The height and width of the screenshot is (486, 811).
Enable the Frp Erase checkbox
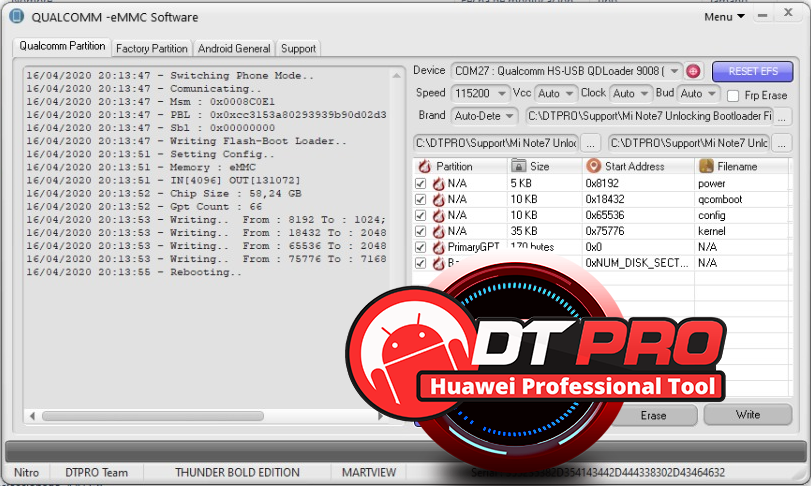point(733,96)
